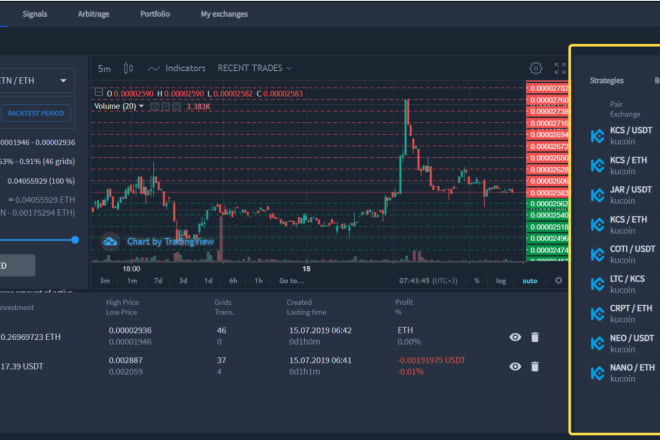Click the KuCoin icon beside NANO / ETH
Image resolution: width=660 pixels, height=440 pixels.
click(x=598, y=373)
